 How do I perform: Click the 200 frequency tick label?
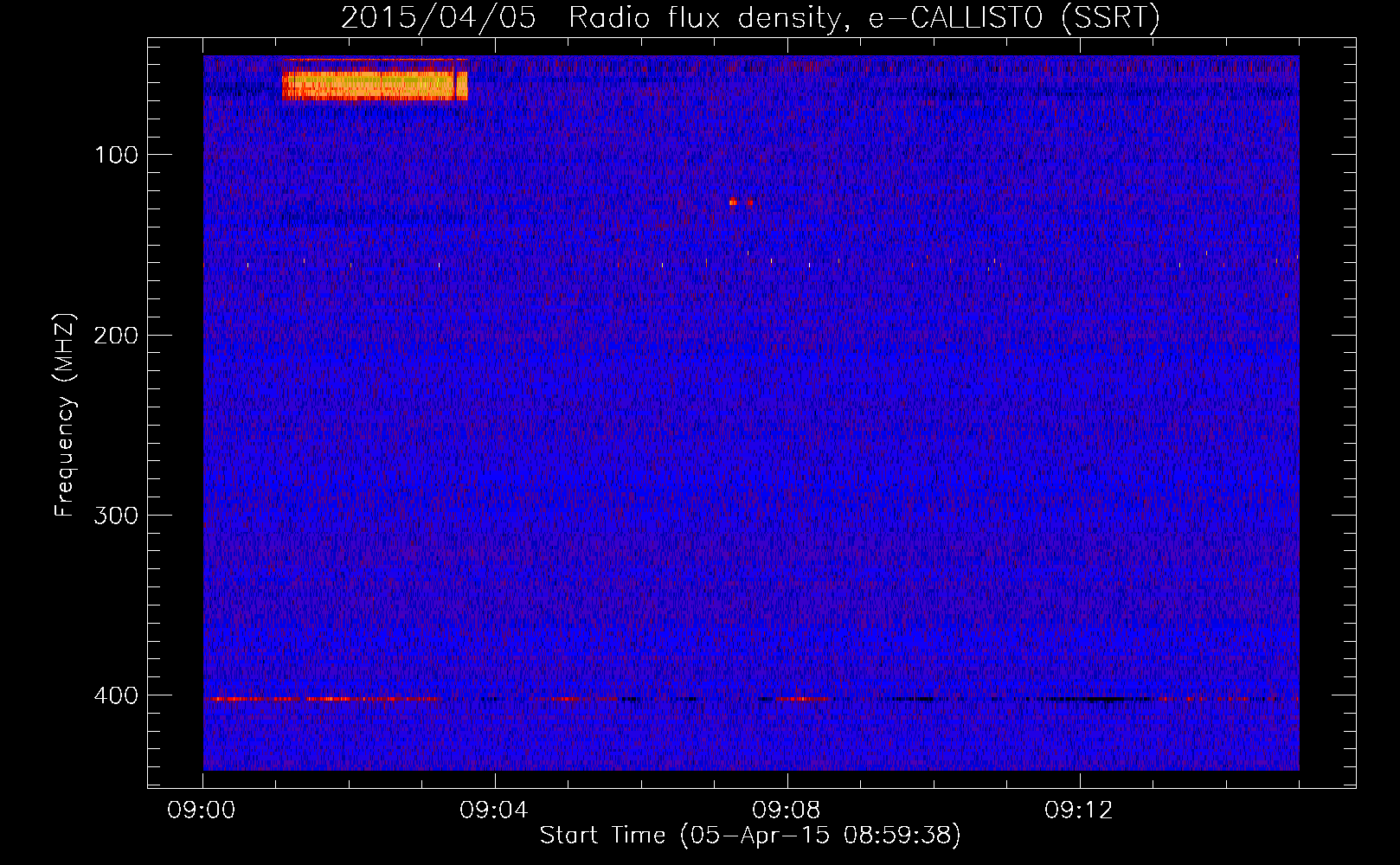click(x=116, y=335)
